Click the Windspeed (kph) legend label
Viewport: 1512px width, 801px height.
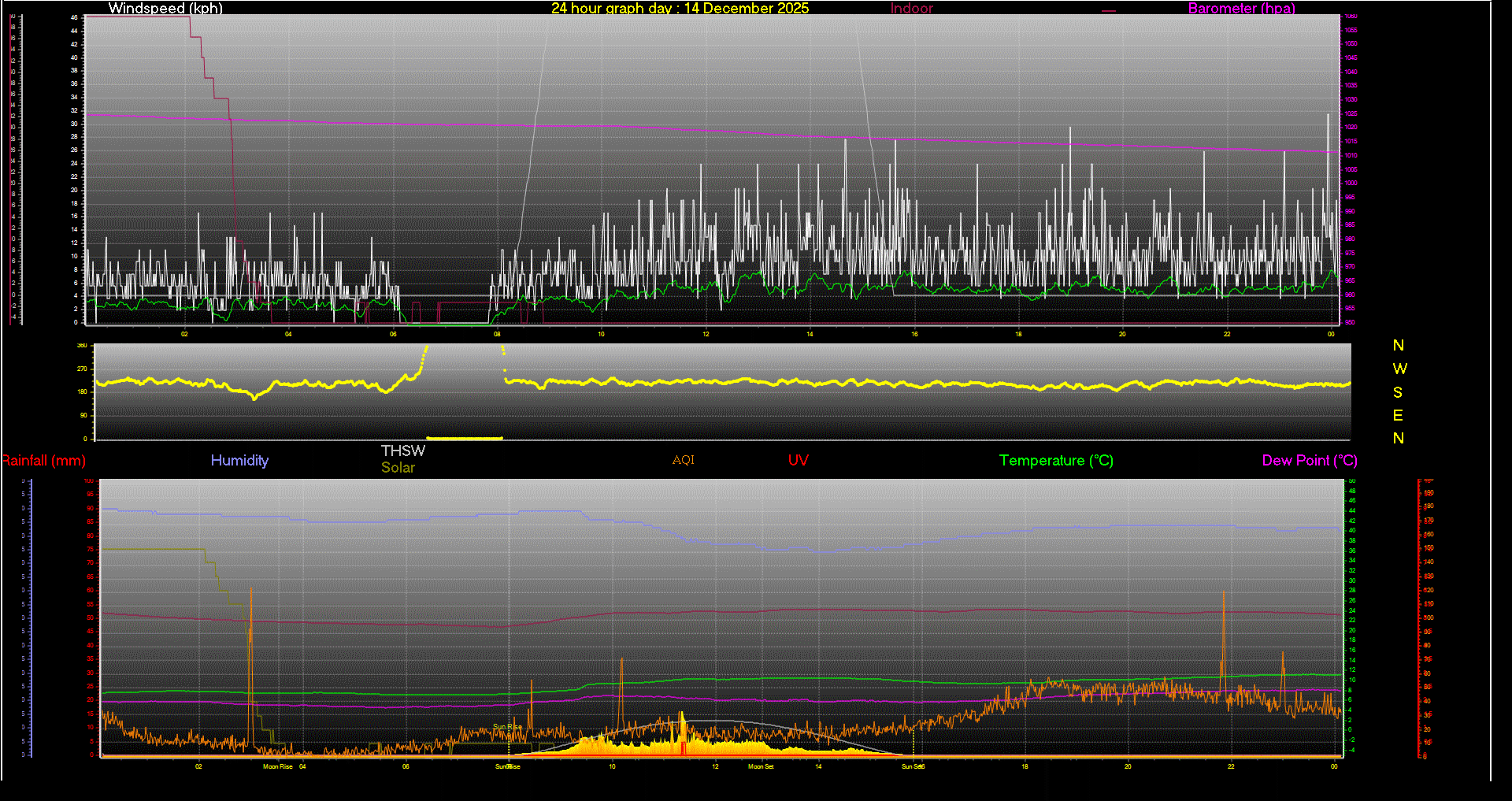click(165, 9)
